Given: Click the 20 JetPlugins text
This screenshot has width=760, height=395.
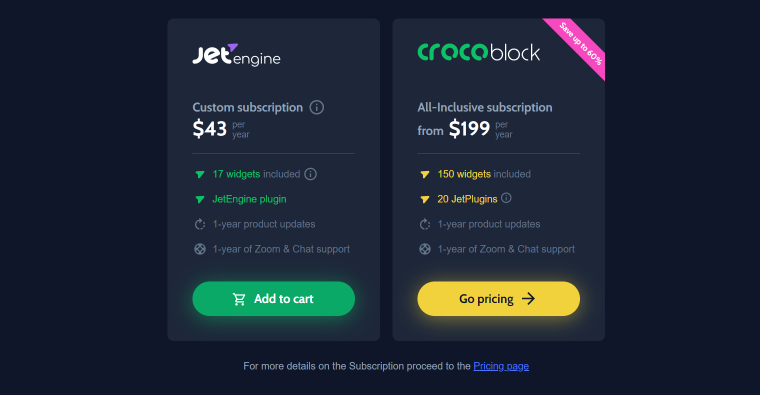Looking at the screenshot, I should tap(467, 199).
